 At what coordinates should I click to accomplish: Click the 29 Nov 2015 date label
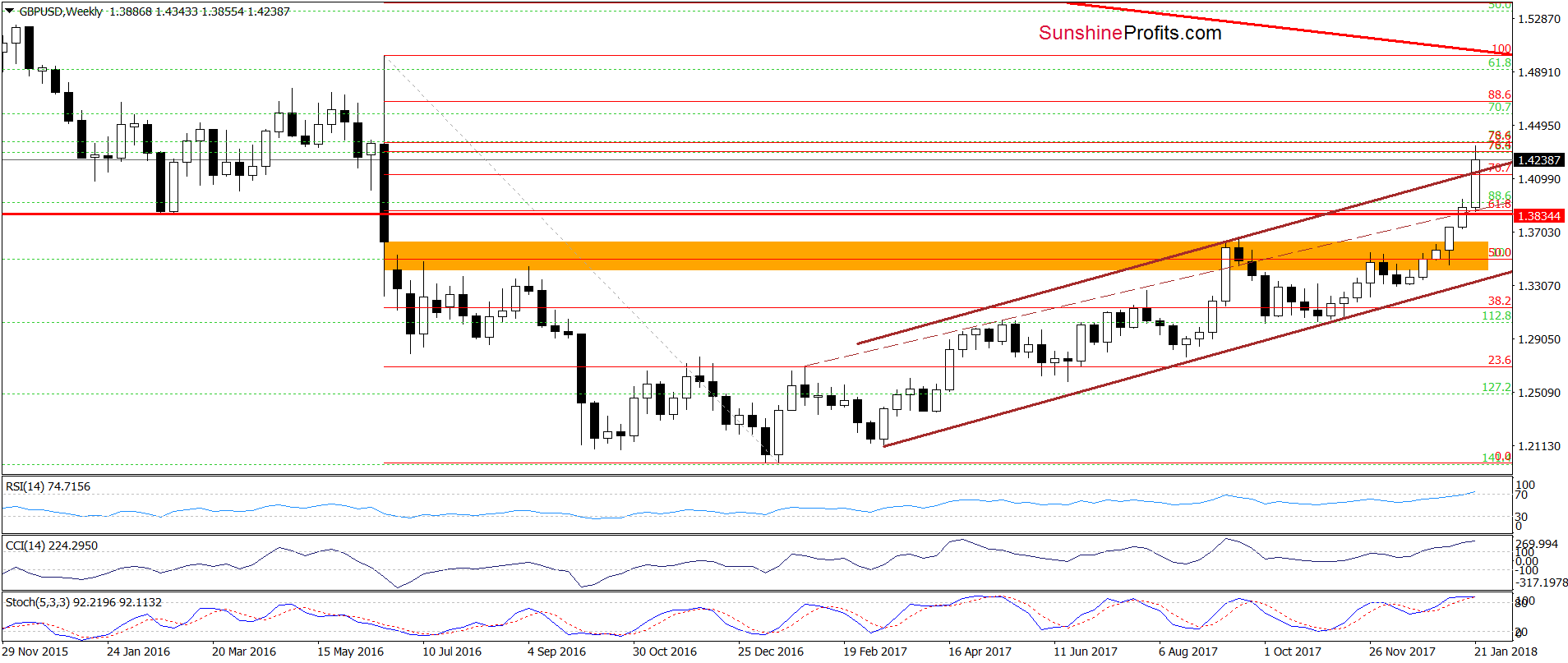35,651
